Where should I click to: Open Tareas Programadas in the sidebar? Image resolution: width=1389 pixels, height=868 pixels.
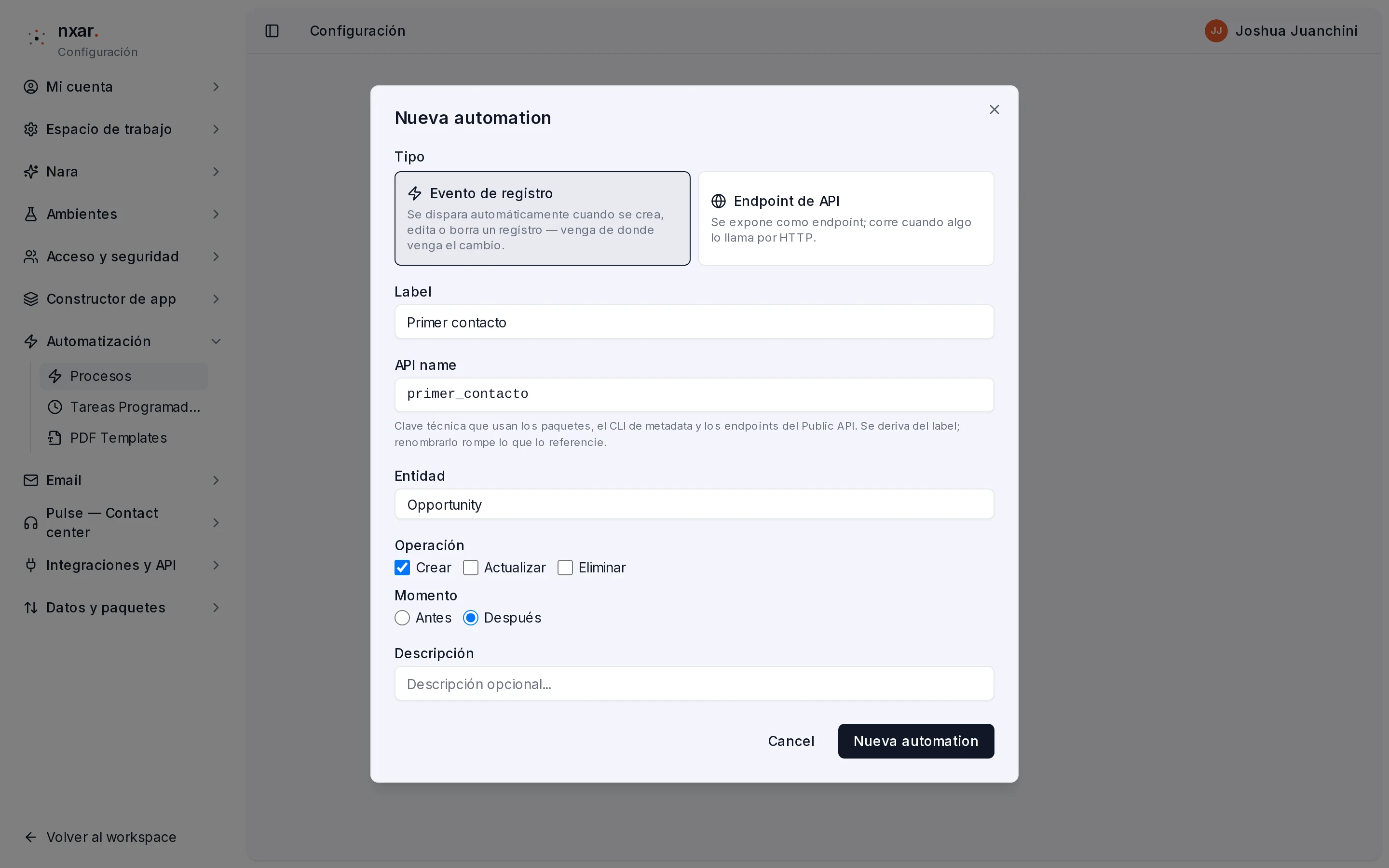coord(124,407)
